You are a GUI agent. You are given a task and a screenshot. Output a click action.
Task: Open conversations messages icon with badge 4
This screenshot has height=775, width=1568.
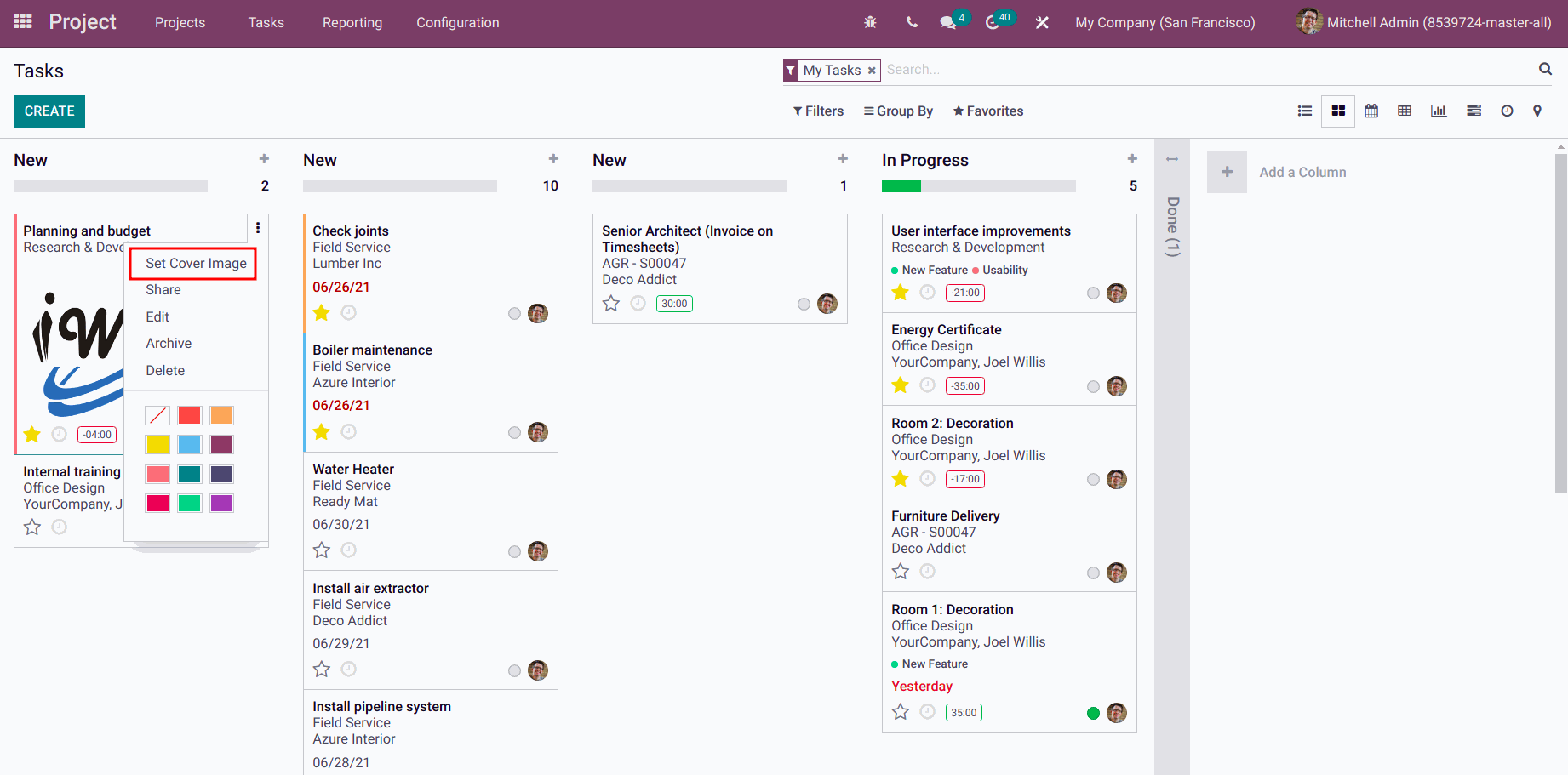(948, 22)
